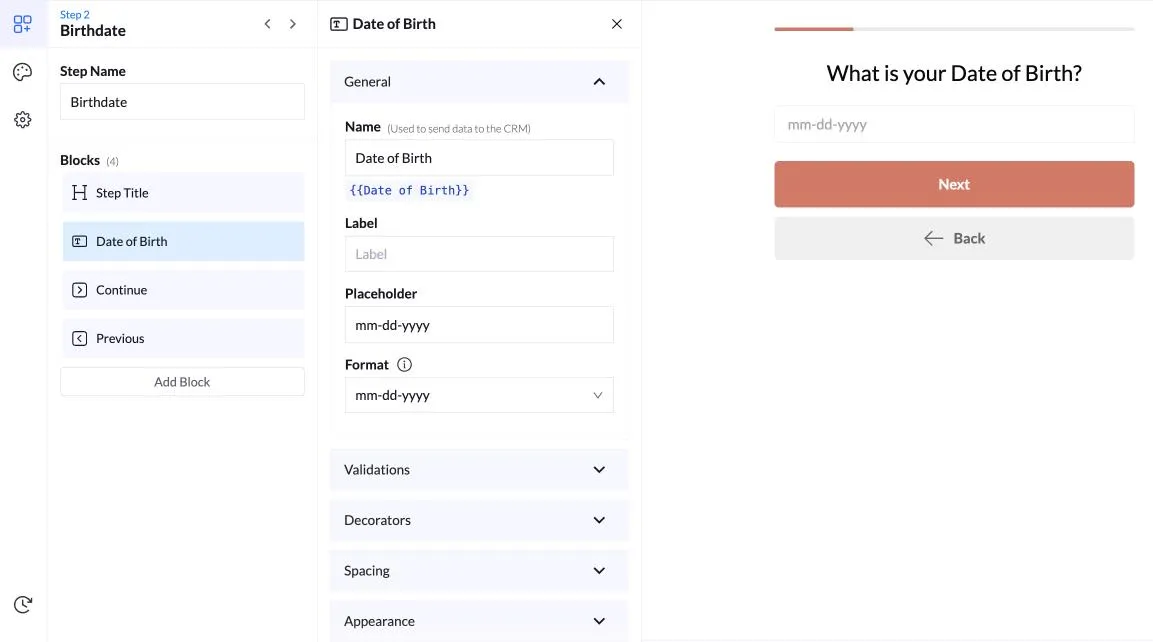Viewport: 1153px width, 642px height.
Task: Expand the Spacing section
Action: coord(479,571)
